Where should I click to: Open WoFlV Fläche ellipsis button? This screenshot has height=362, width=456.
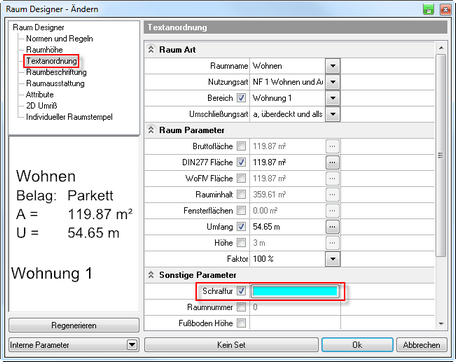(x=332, y=178)
